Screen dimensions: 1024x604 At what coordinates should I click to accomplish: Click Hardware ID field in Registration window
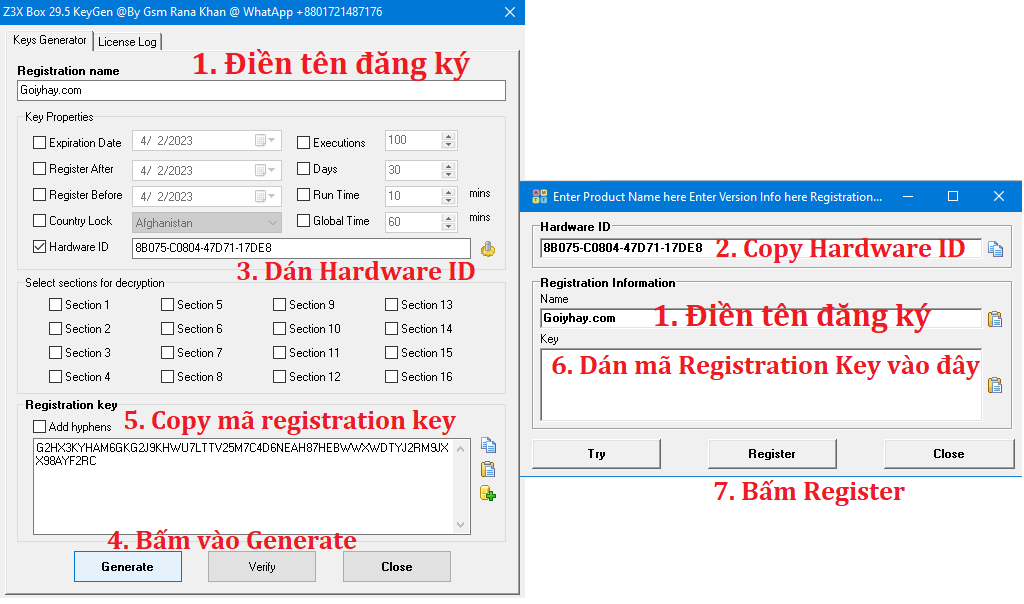click(761, 248)
